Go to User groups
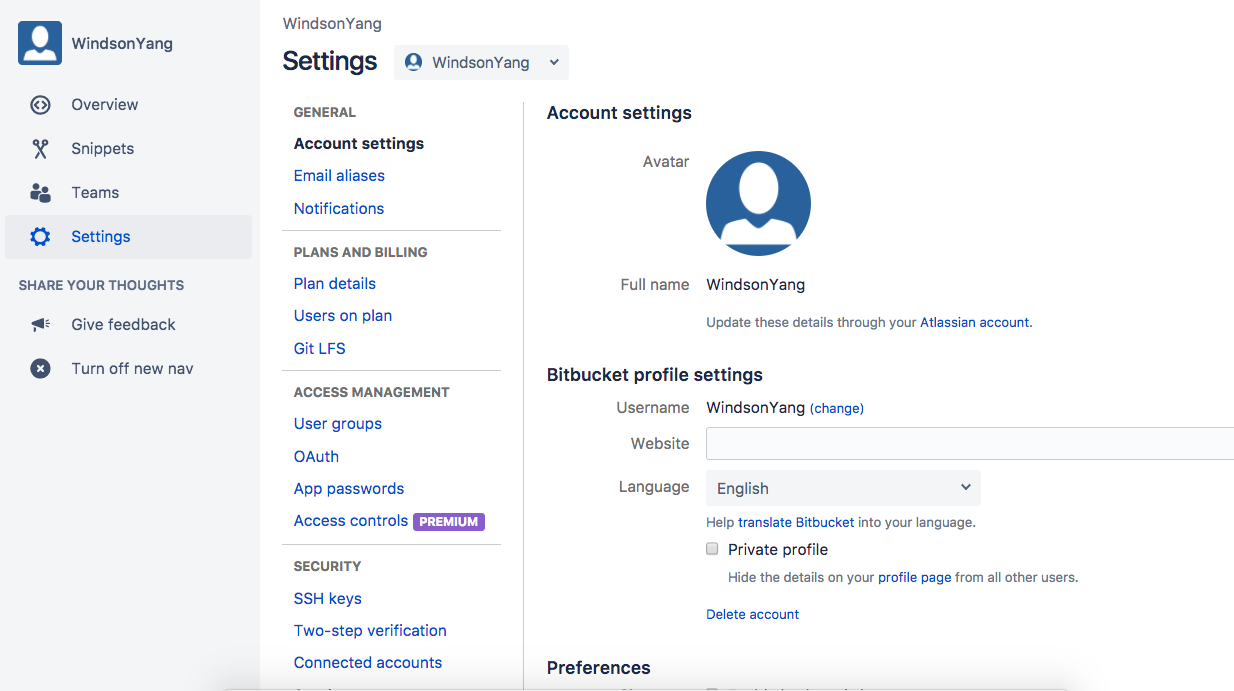The width and height of the screenshot is (1234, 691). coord(338,424)
